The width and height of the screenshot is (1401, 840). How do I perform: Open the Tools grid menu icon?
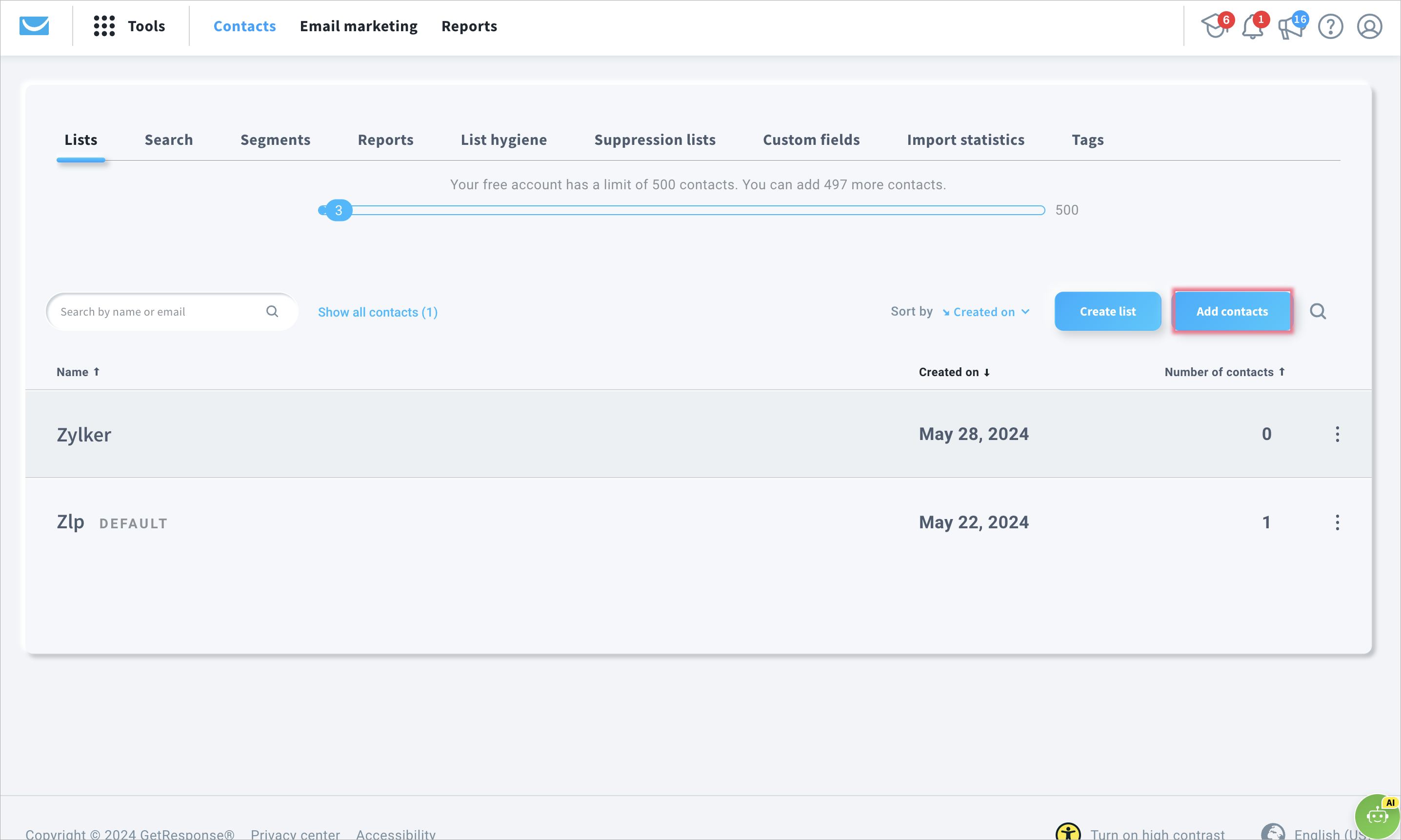[104, 26]
